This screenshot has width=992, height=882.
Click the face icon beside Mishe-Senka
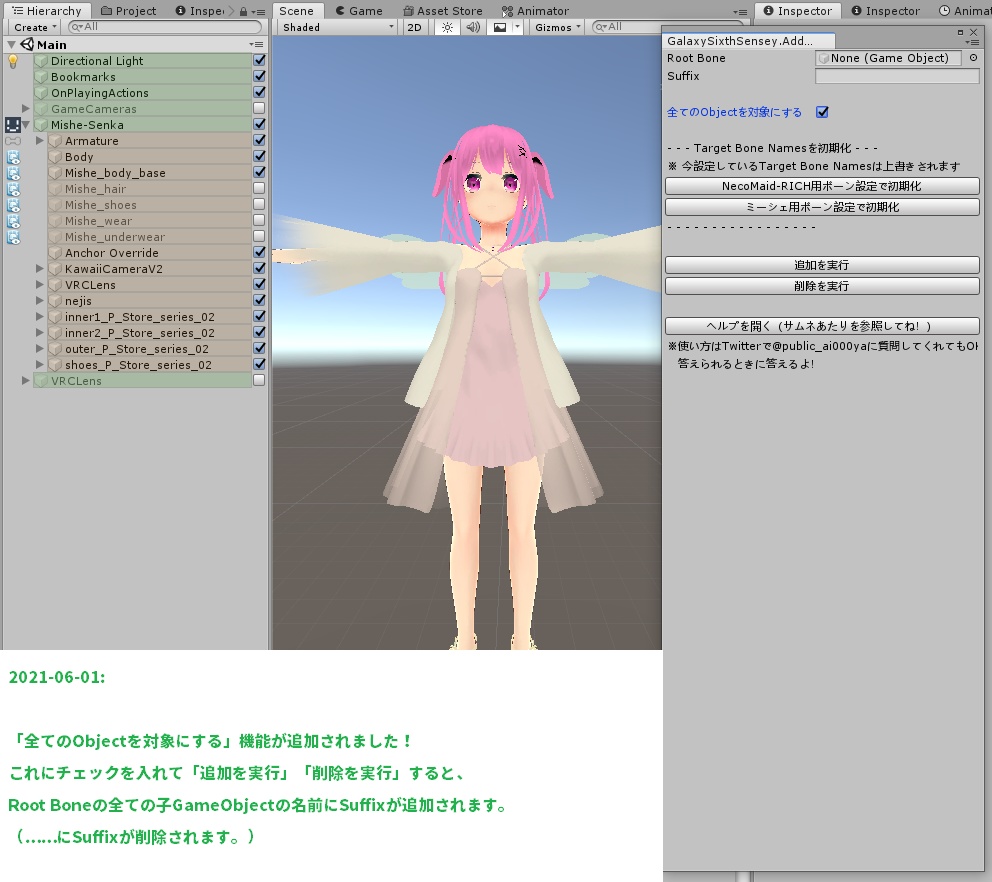[13, 125]
